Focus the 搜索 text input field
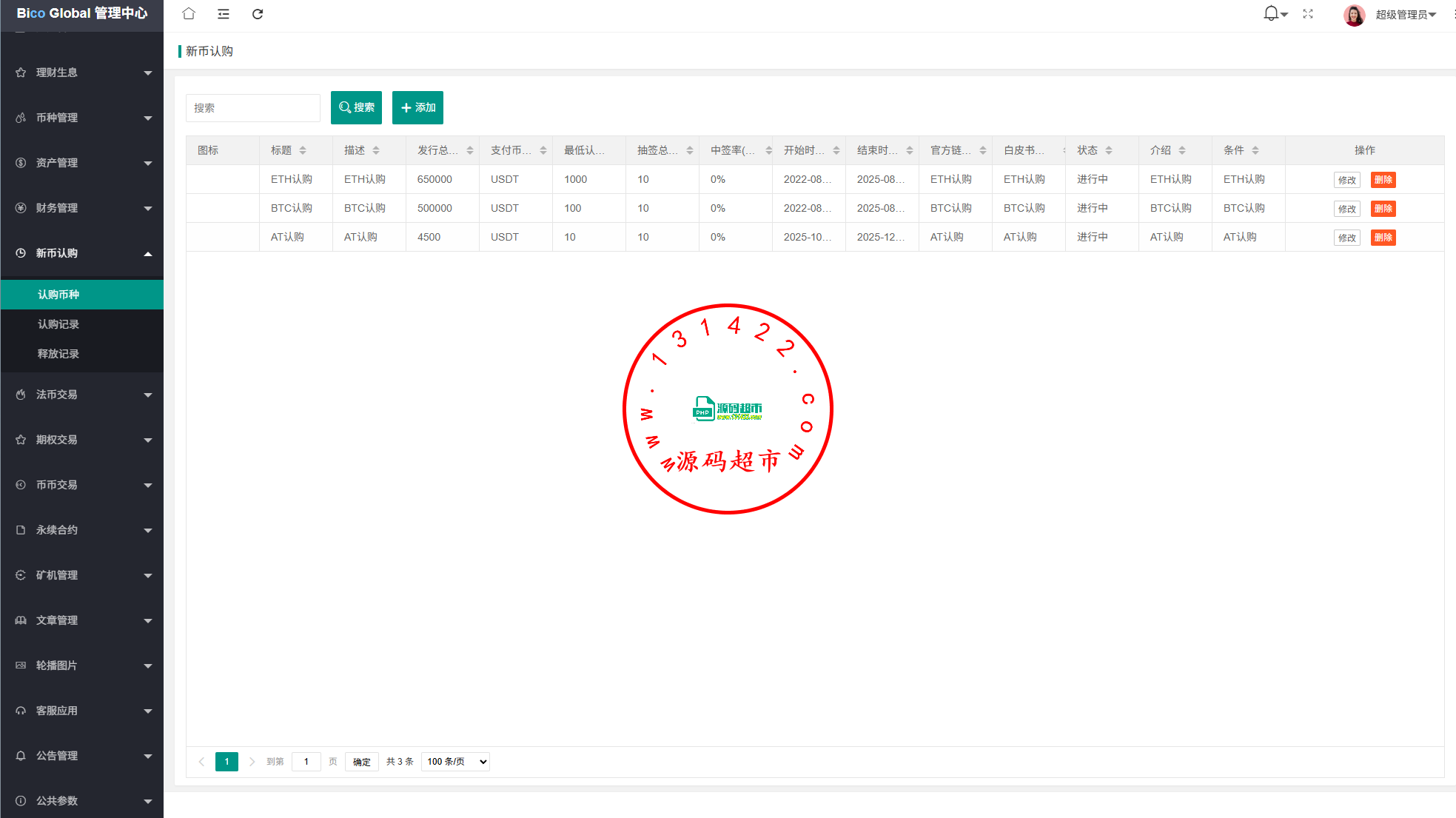This screenshot has width=1456, height=818. (252, 108)
